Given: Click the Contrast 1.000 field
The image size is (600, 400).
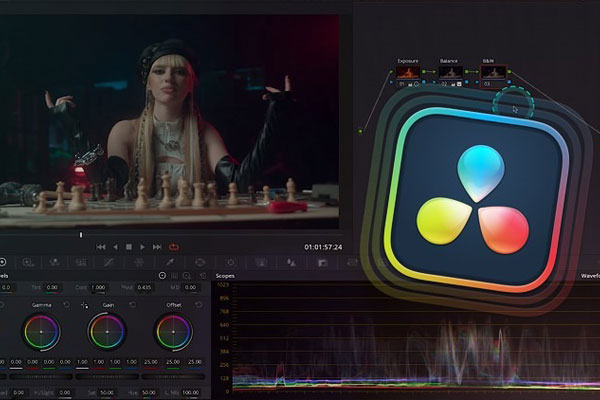Looking at the screenshot, I should click(x=98, y=287).
